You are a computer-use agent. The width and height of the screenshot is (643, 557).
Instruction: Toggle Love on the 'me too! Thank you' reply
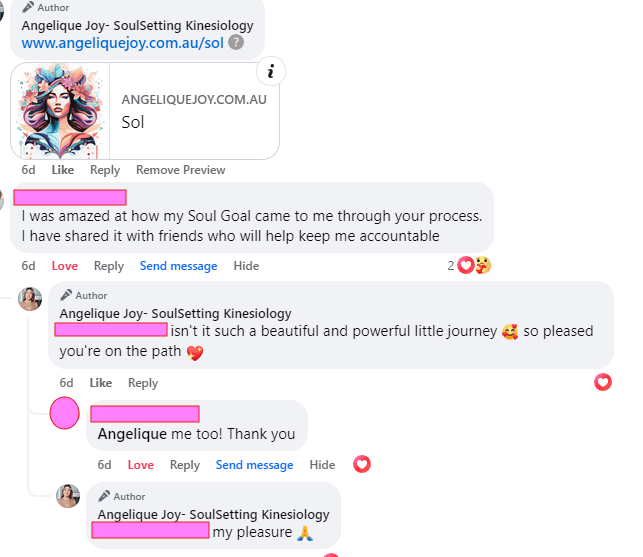pyautogui.click(x=141, y=465)
